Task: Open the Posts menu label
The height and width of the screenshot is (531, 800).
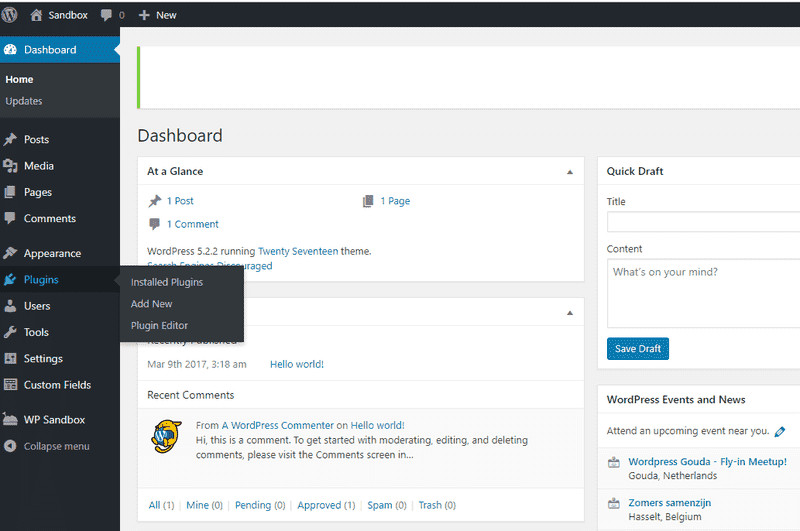Action: pyautogui.click(x=37, y=139)
